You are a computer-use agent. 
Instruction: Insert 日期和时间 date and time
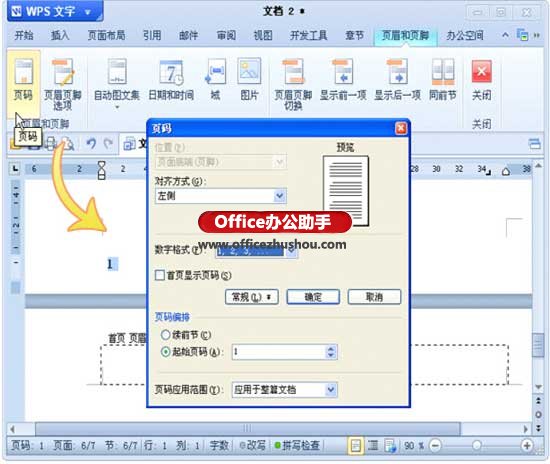pos(171,72)
